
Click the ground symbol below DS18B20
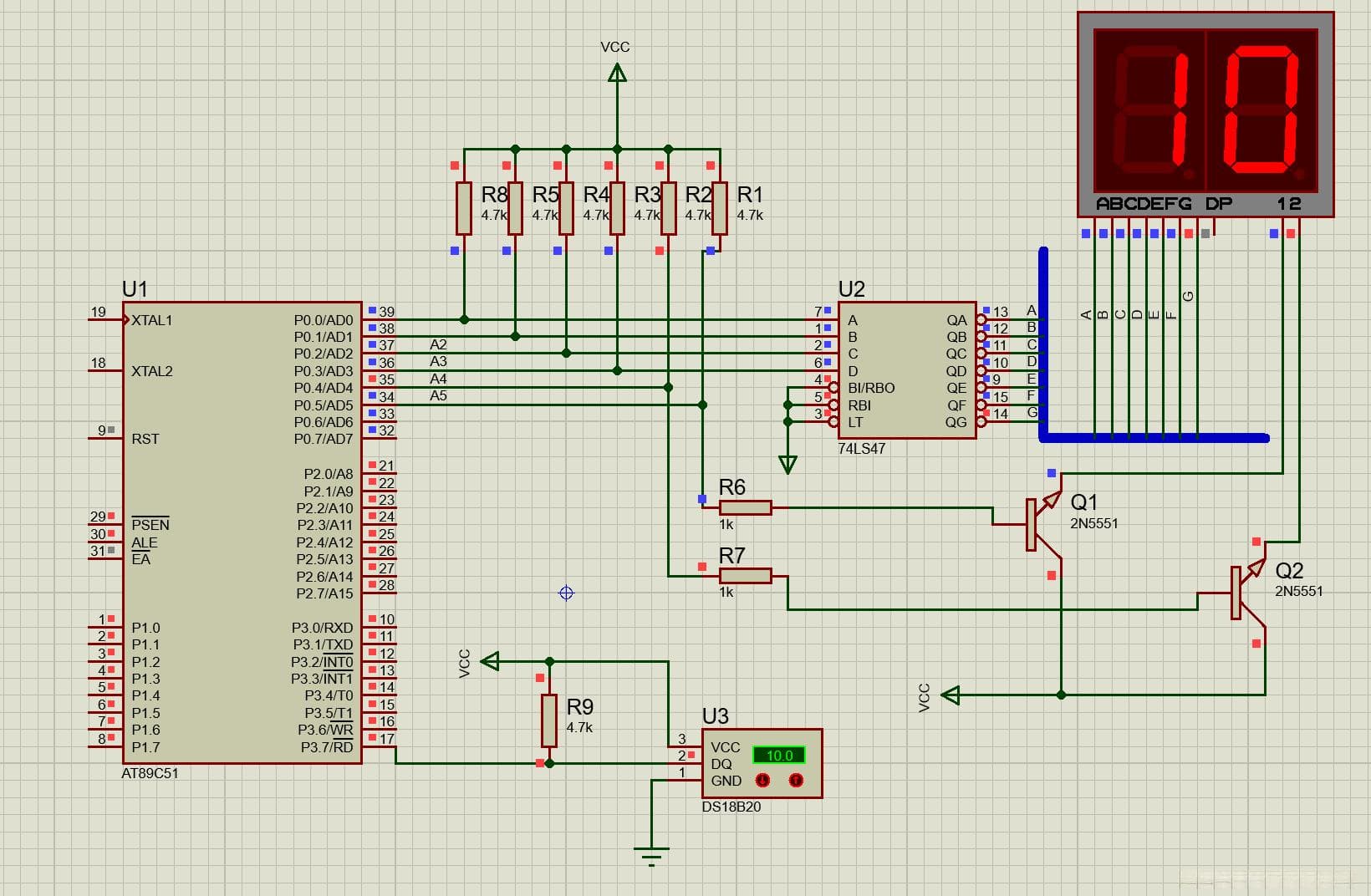coord(651,856)
